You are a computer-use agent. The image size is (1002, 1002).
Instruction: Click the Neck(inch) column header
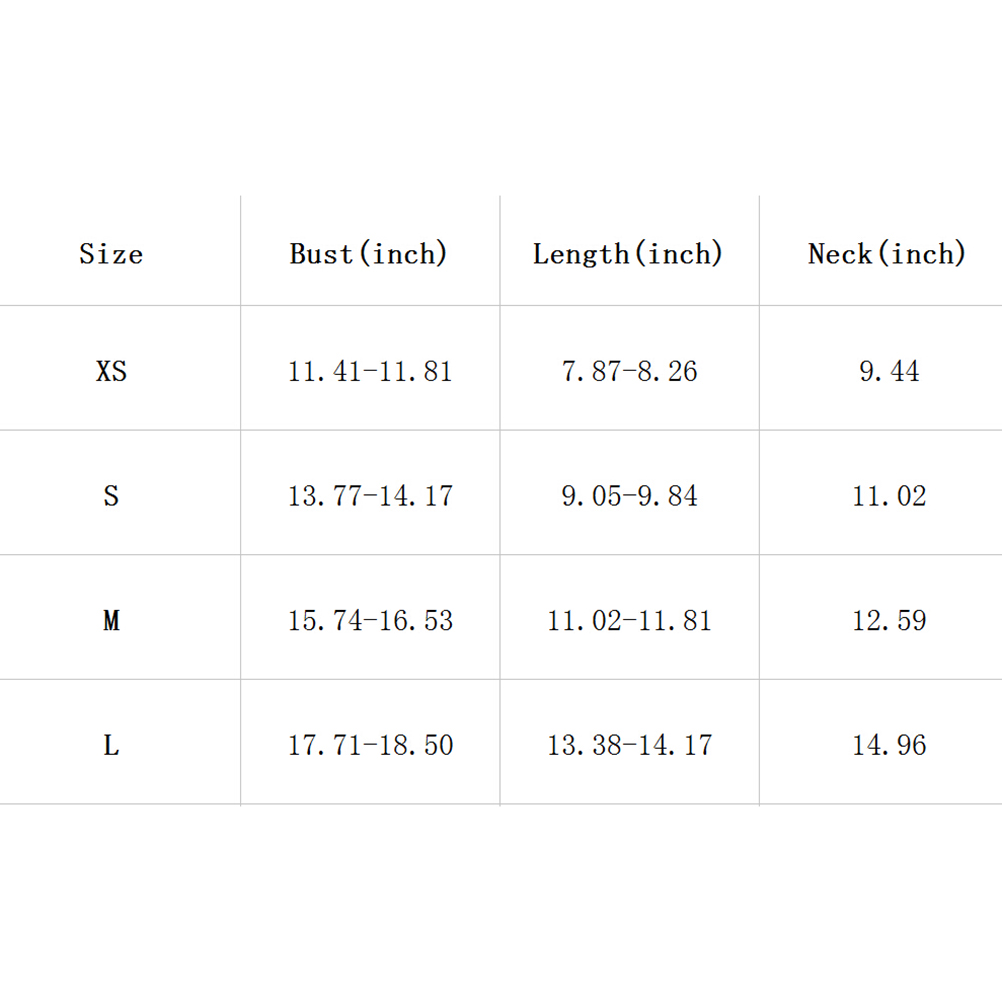[x=887, y=254]
